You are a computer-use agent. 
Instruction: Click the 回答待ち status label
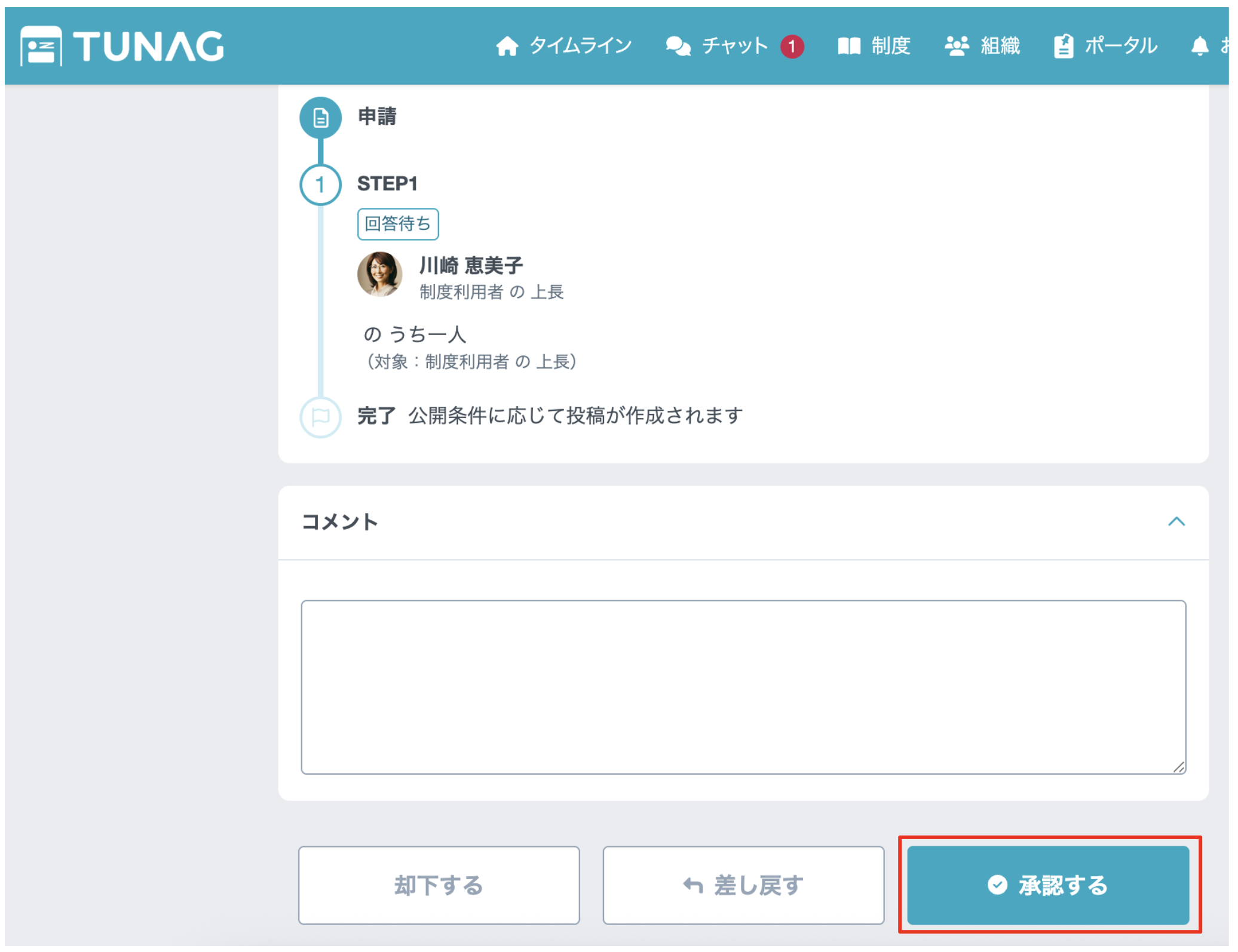(x=398, y=224)
